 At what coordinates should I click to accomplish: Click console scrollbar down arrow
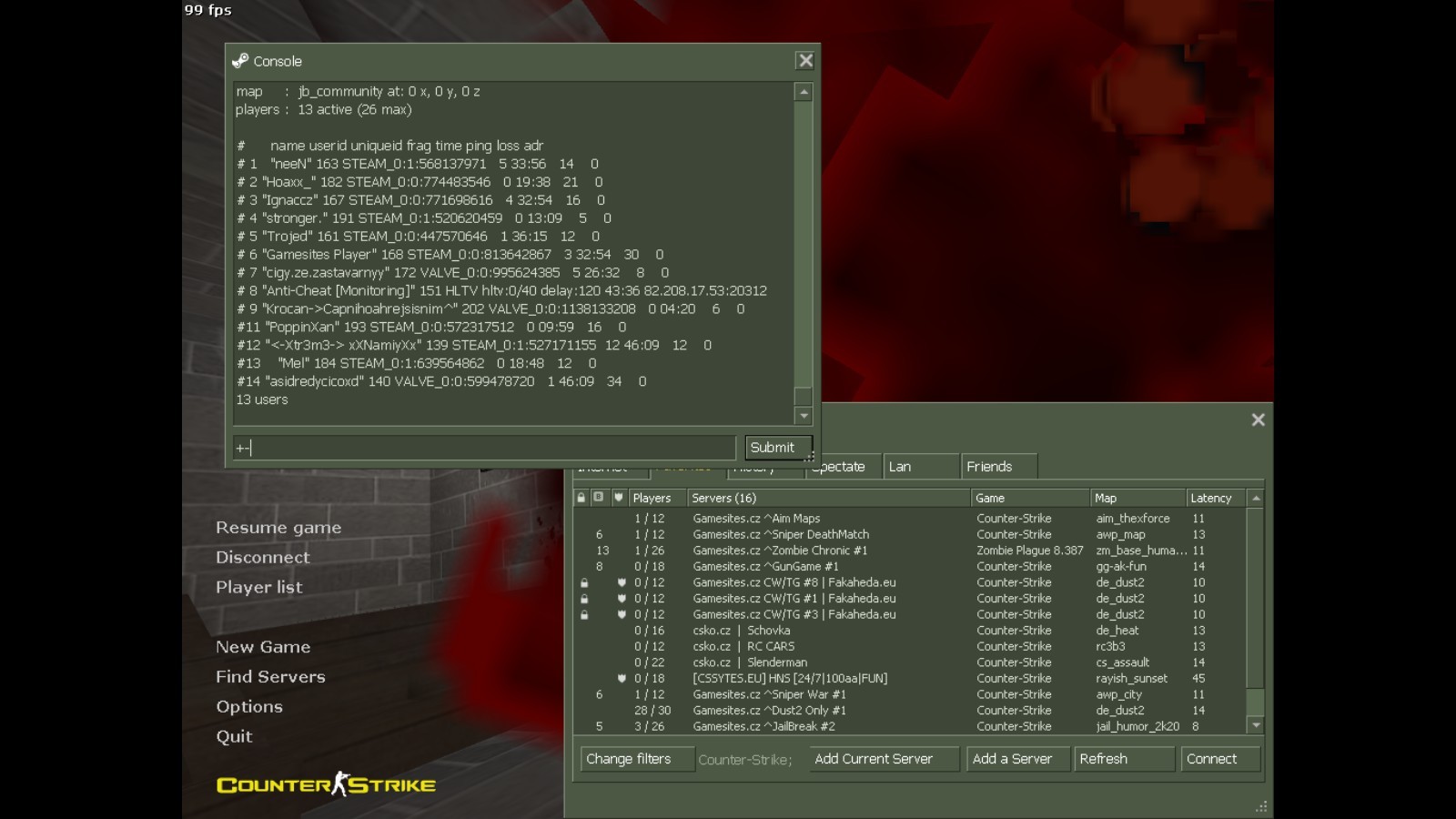tap(803, 416)
